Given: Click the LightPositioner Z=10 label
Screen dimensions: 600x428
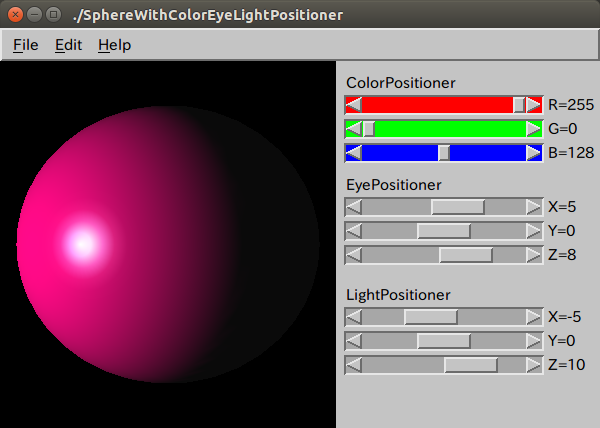Looking at the screenshot, I should (566, 365).
